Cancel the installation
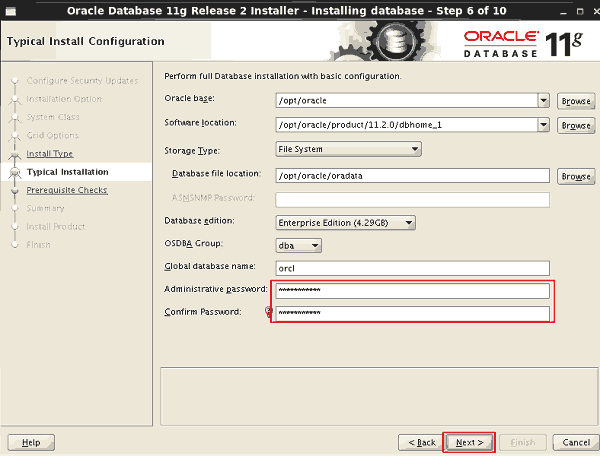The width and height of the screenshot is (600, 456). click(x=576, y=443)
